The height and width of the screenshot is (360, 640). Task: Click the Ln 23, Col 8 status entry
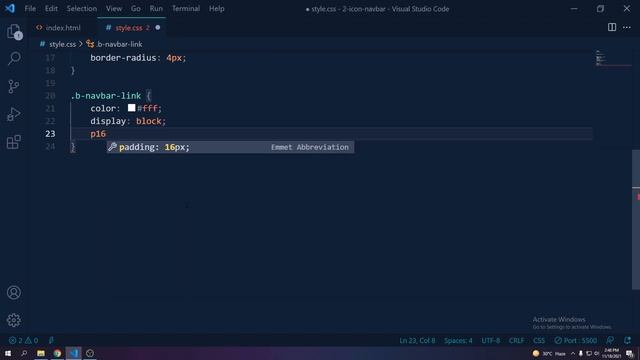coord(417,340)
